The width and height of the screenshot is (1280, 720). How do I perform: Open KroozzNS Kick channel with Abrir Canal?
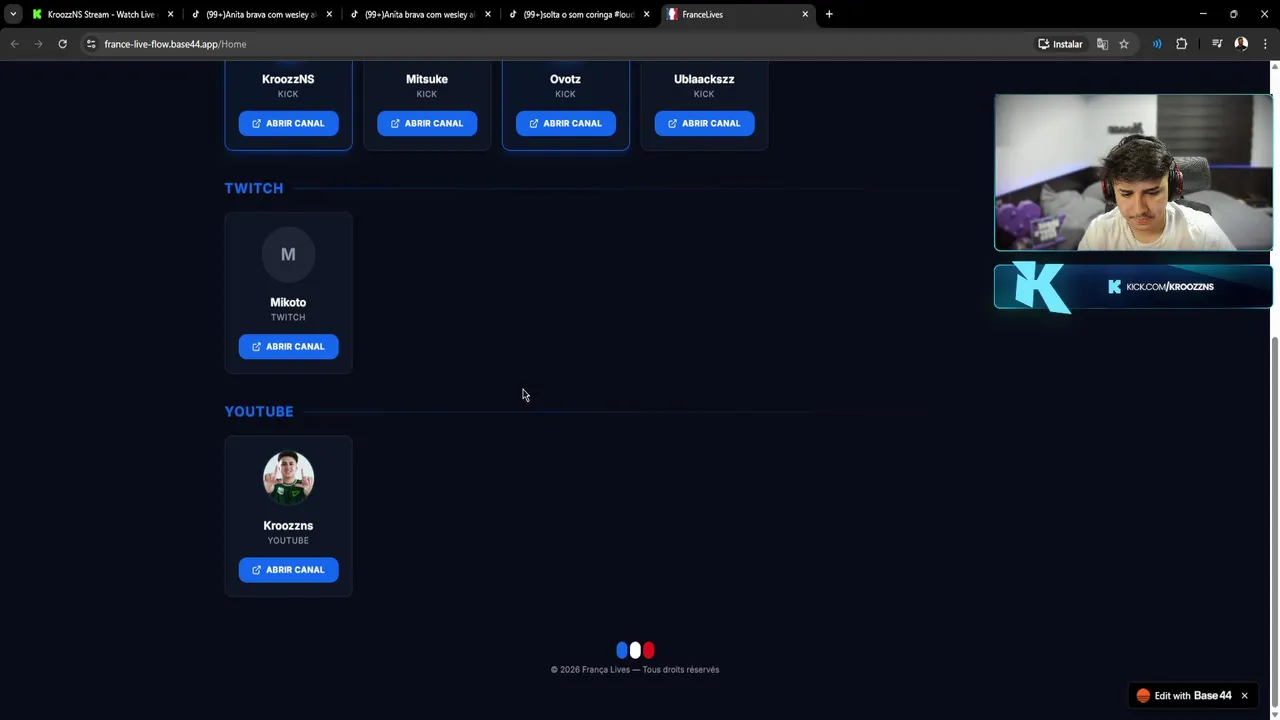[x=288, y=123]
